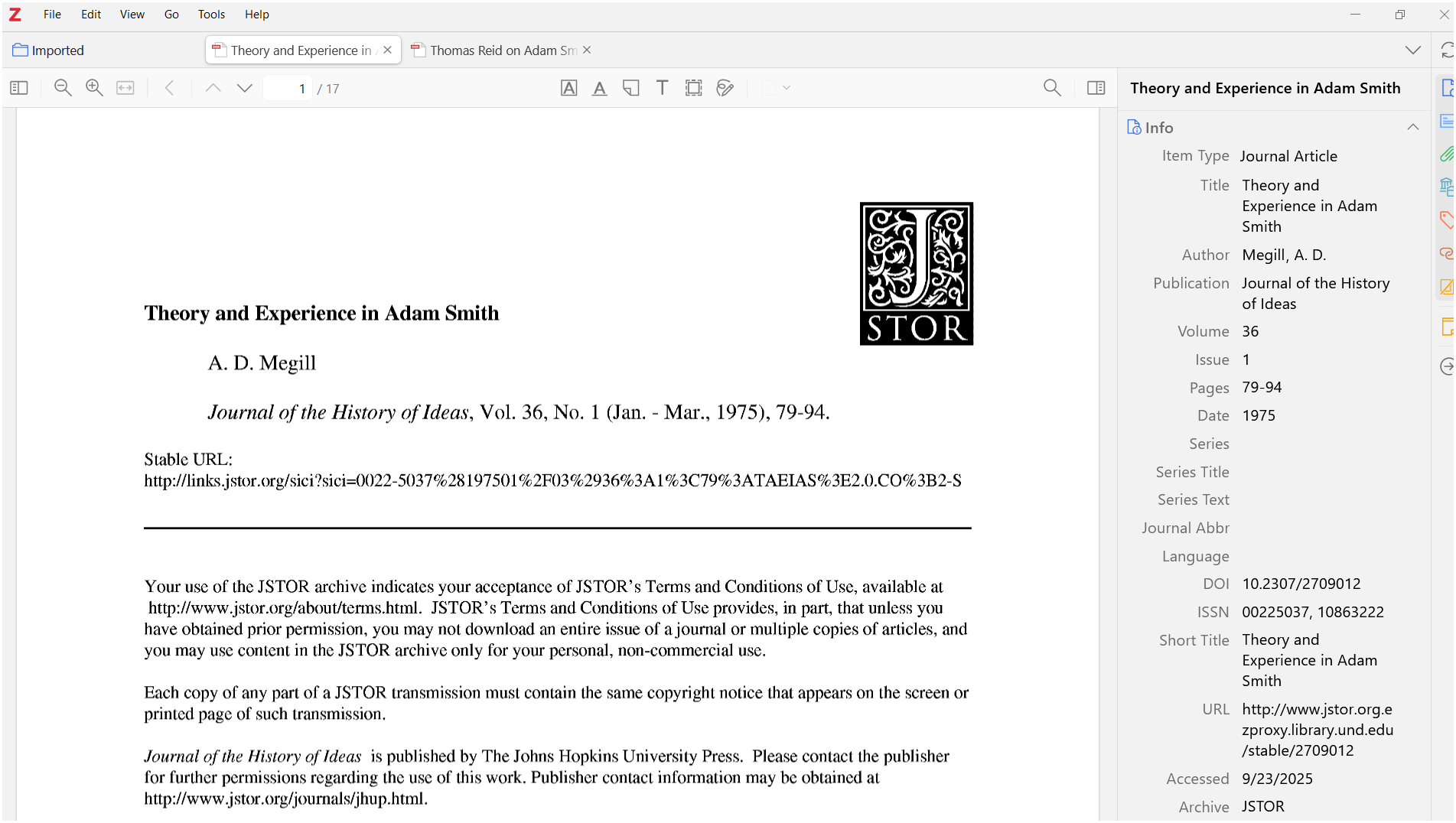
Task: Toggle the left thumbnail sidebar
Action: click(x=19, y=88)
